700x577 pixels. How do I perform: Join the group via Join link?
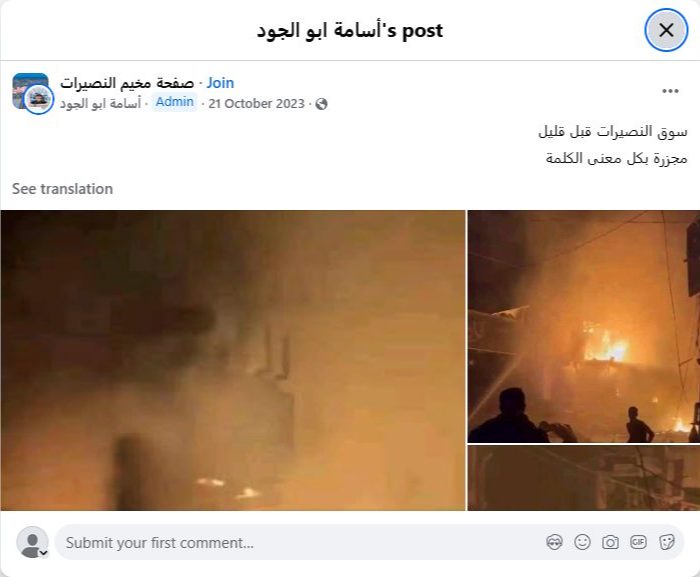[x=220, y=83]
